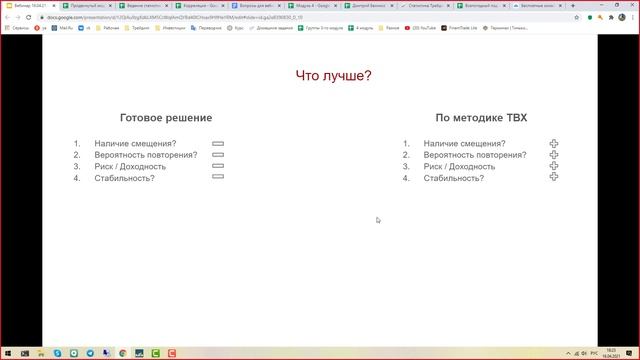This screenshot has height=360, width=640.
Task: Open the orange key extension icon
Action: coord(600,18)
